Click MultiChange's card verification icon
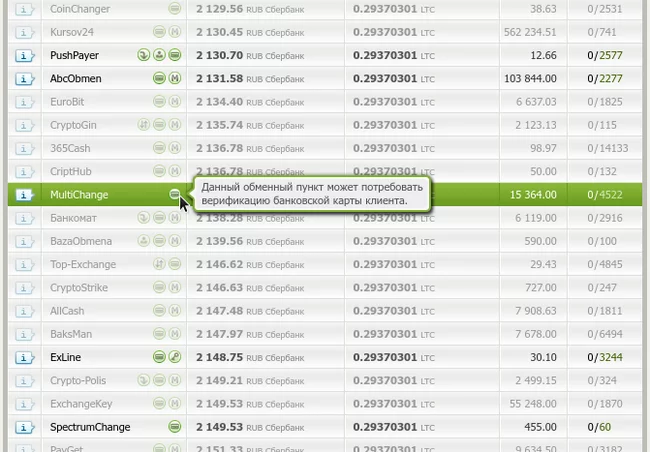650x452 pixels. [175, 194]
